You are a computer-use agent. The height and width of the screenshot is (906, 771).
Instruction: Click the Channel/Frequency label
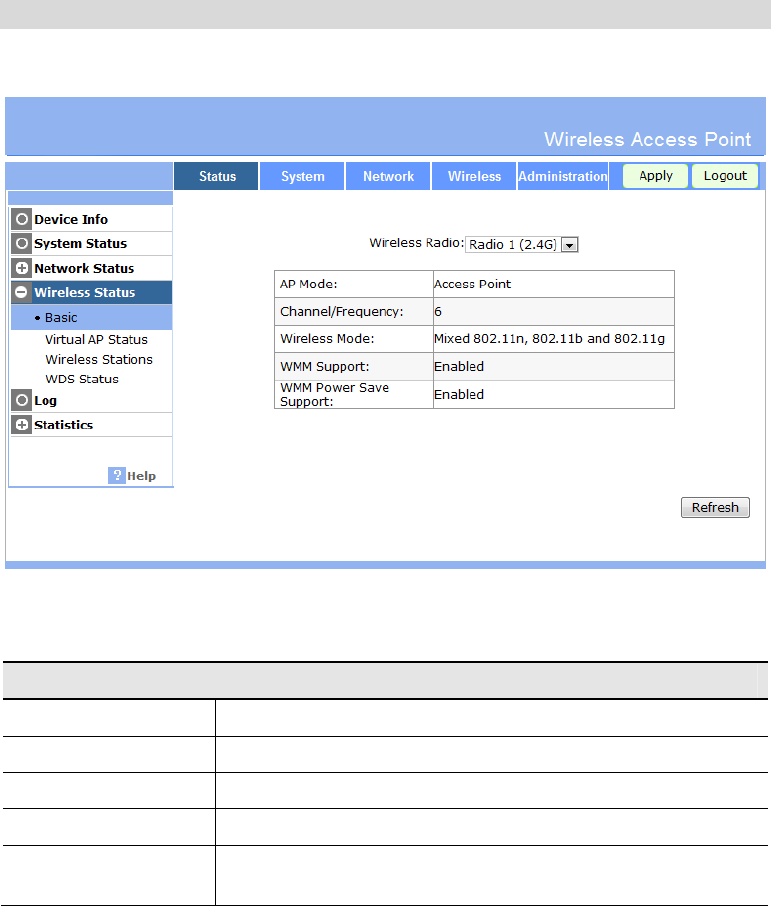point(342,312)
